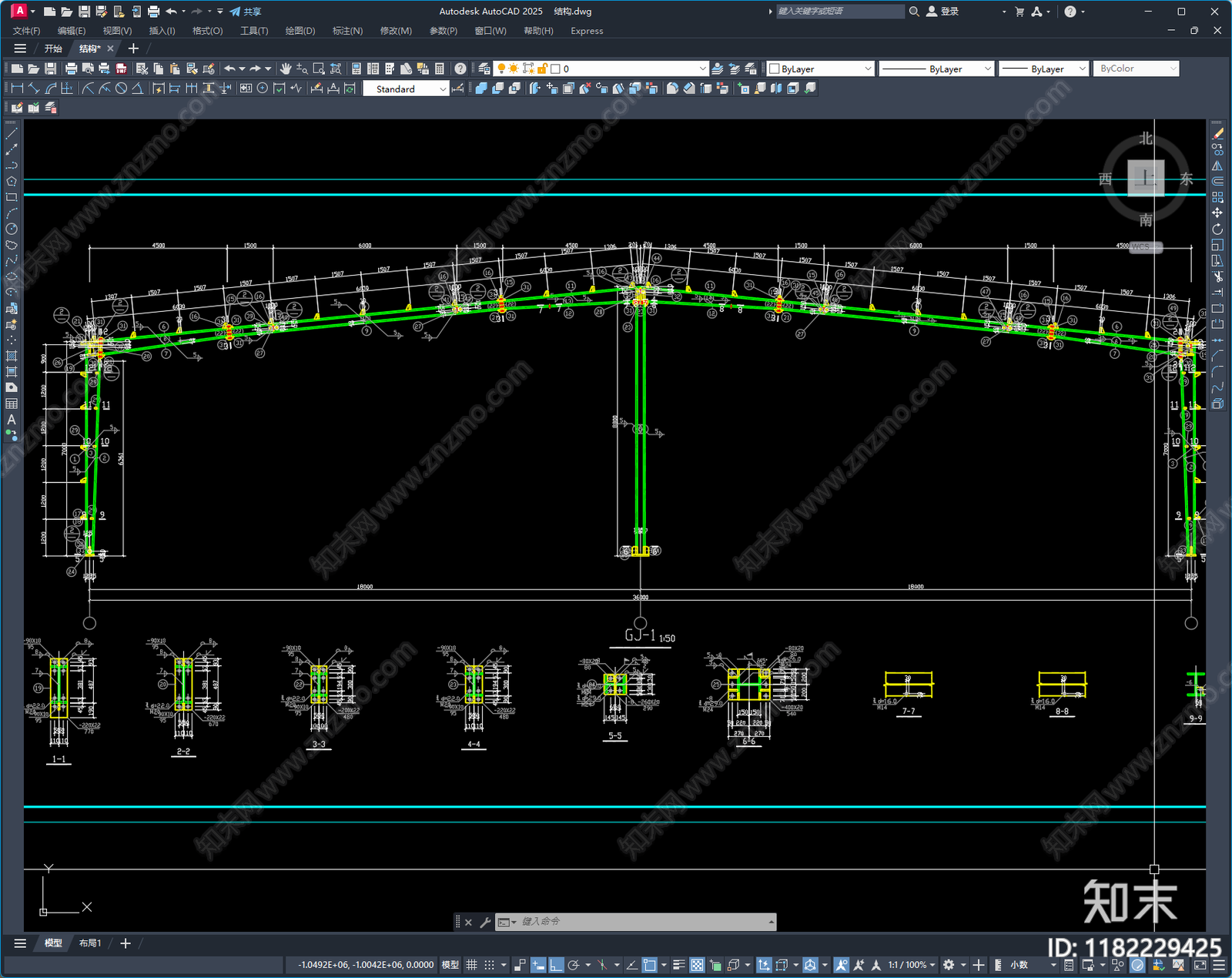Click the Save icon in quick access toolbar
This screenshot has width=1232, height=978.
pos(84,12)
